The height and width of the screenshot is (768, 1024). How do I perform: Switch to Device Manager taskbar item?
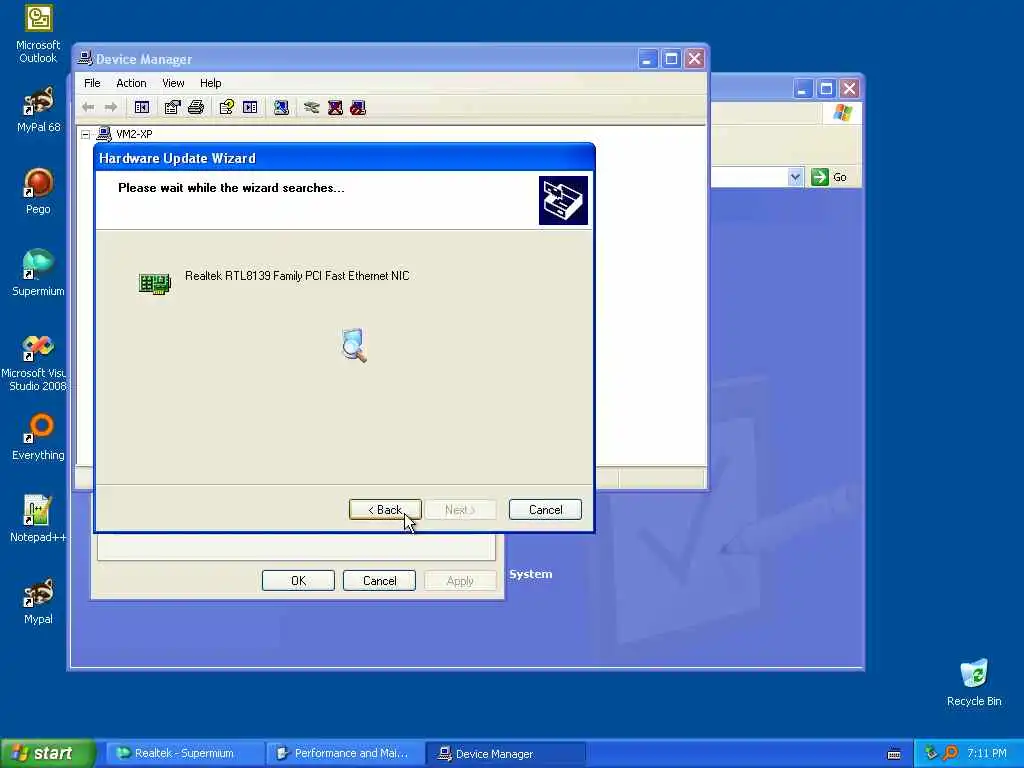[x=505, y=754]
